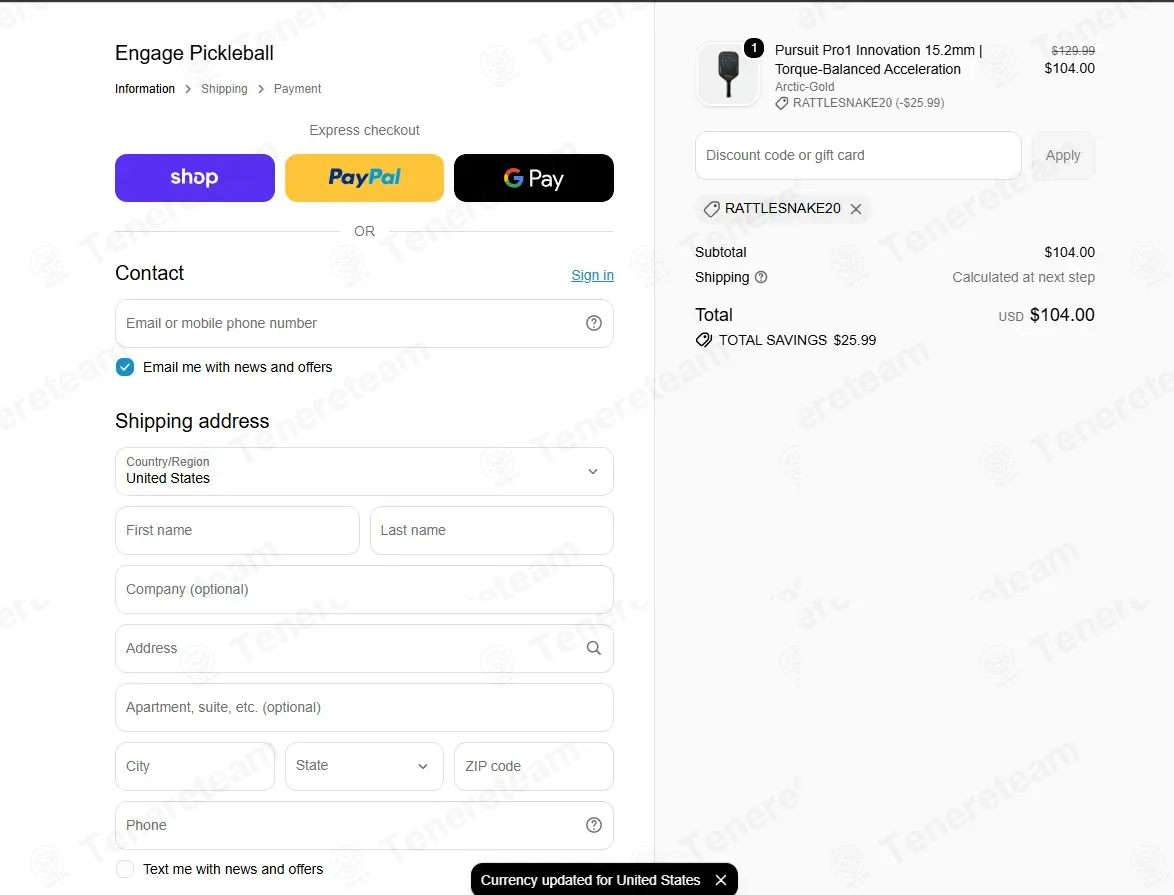This screenshot has height=895, width=1174.
Task: Click the paddle product thumbnail
Action: 728,74
